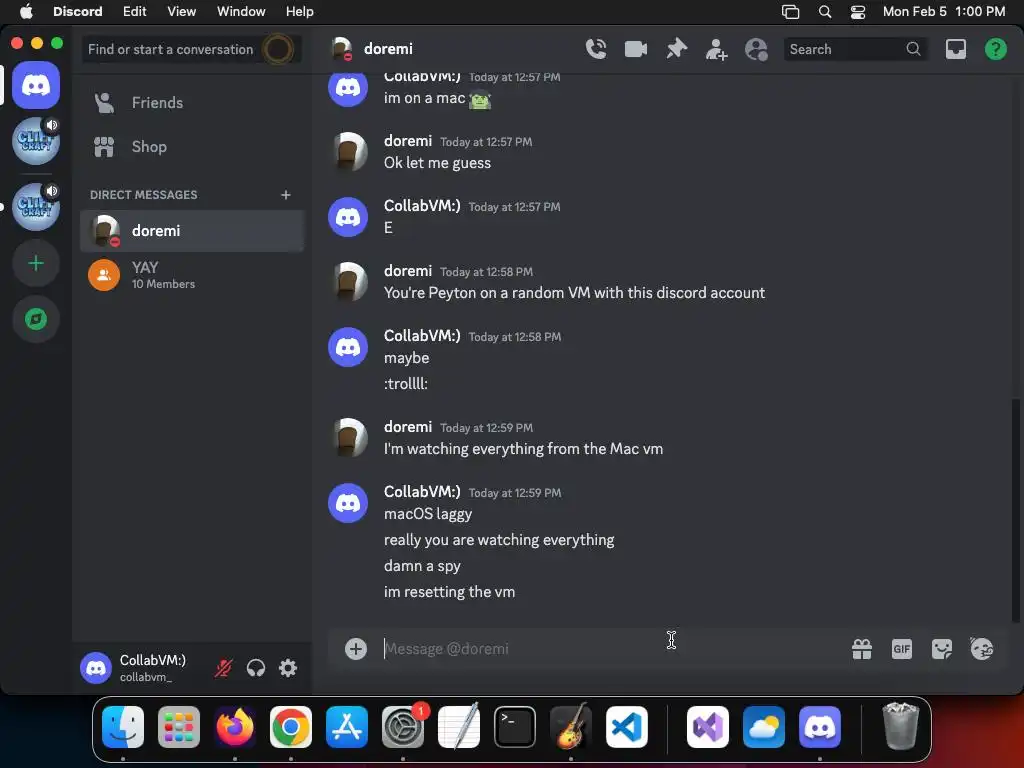1024x768 pixels.
Task: Click DIRECT MESSAGES header label
Action: coord(144,195)
